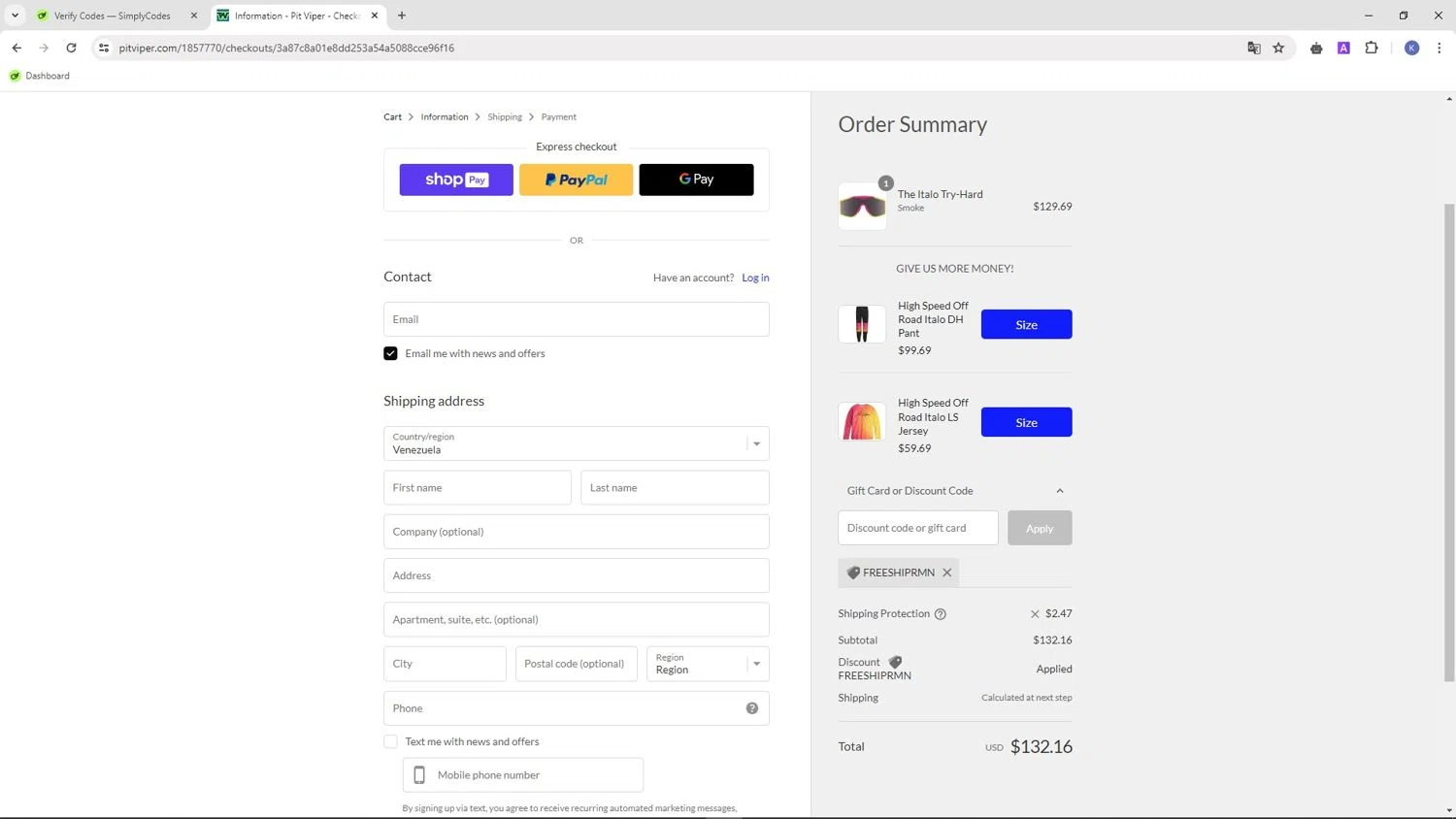Viewport: 1456px width, 819px height.
Task: Open a new browser tab
Action: point(402,16)
